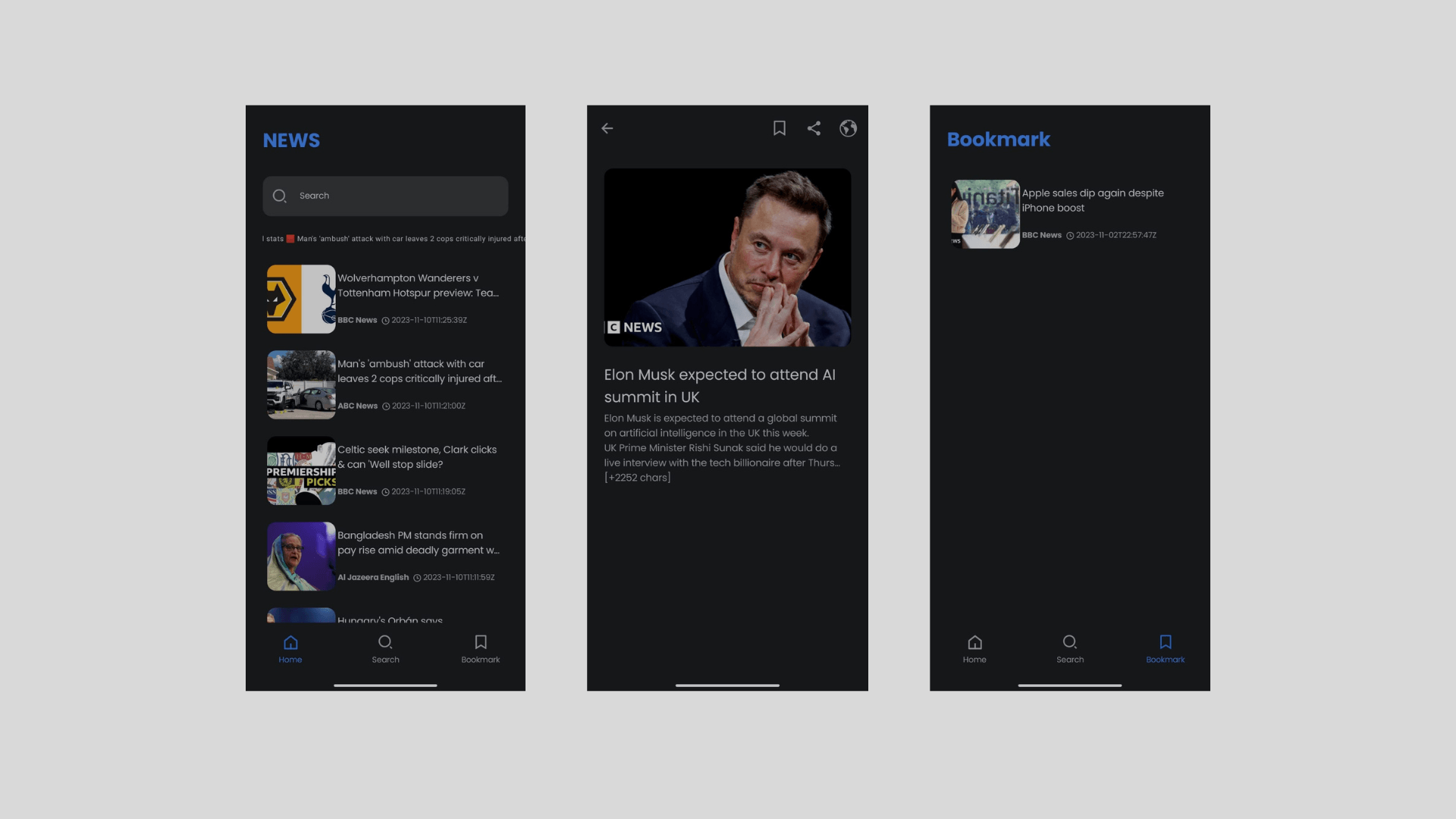The height and width of the screenshot is (819, 1456).
Task: Tap the Elon Musk article image
Action: (x=727, y=257)
